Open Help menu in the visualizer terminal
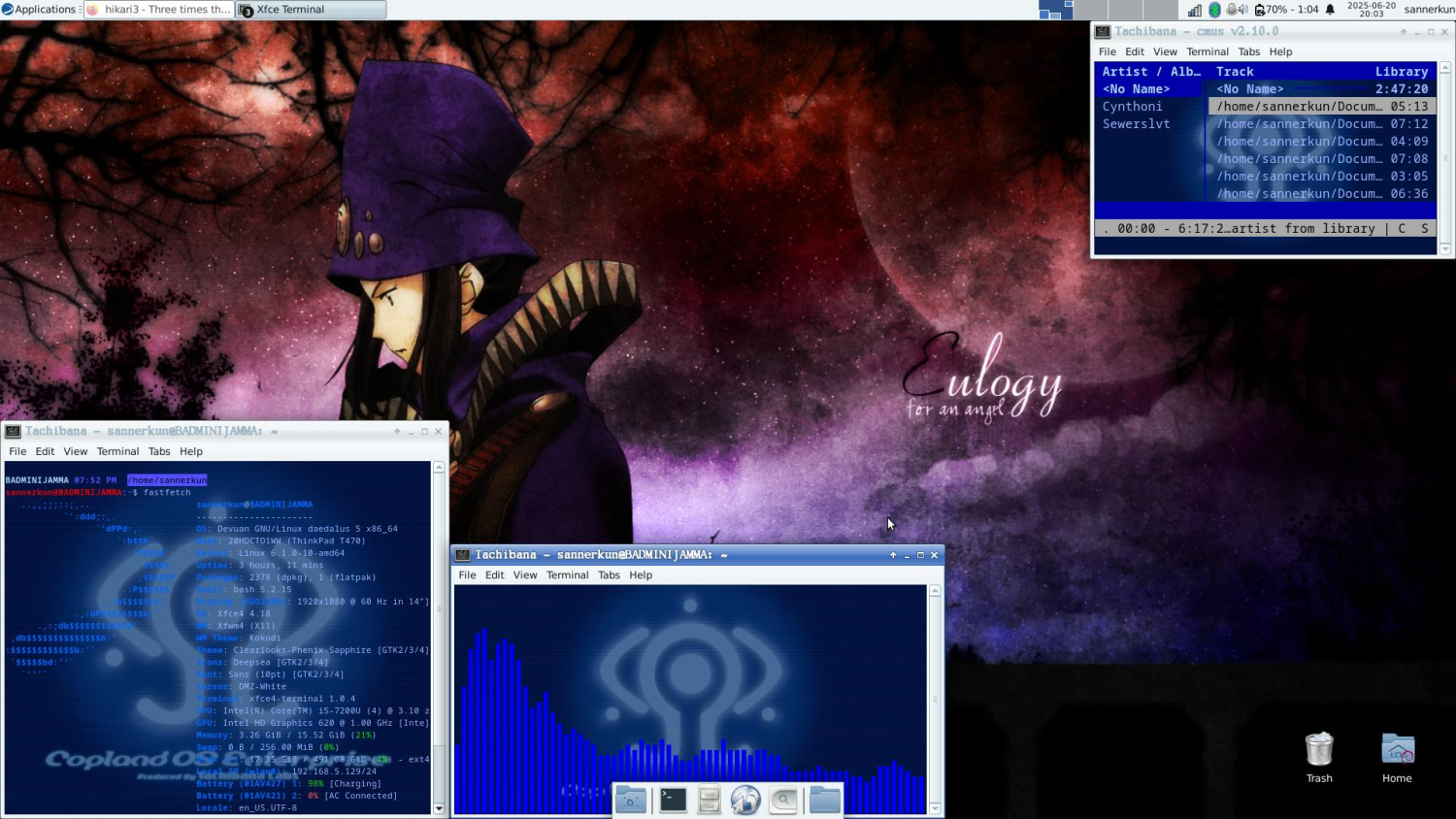The height and width of the screenshot is (819, 1456). pos(641,575)
